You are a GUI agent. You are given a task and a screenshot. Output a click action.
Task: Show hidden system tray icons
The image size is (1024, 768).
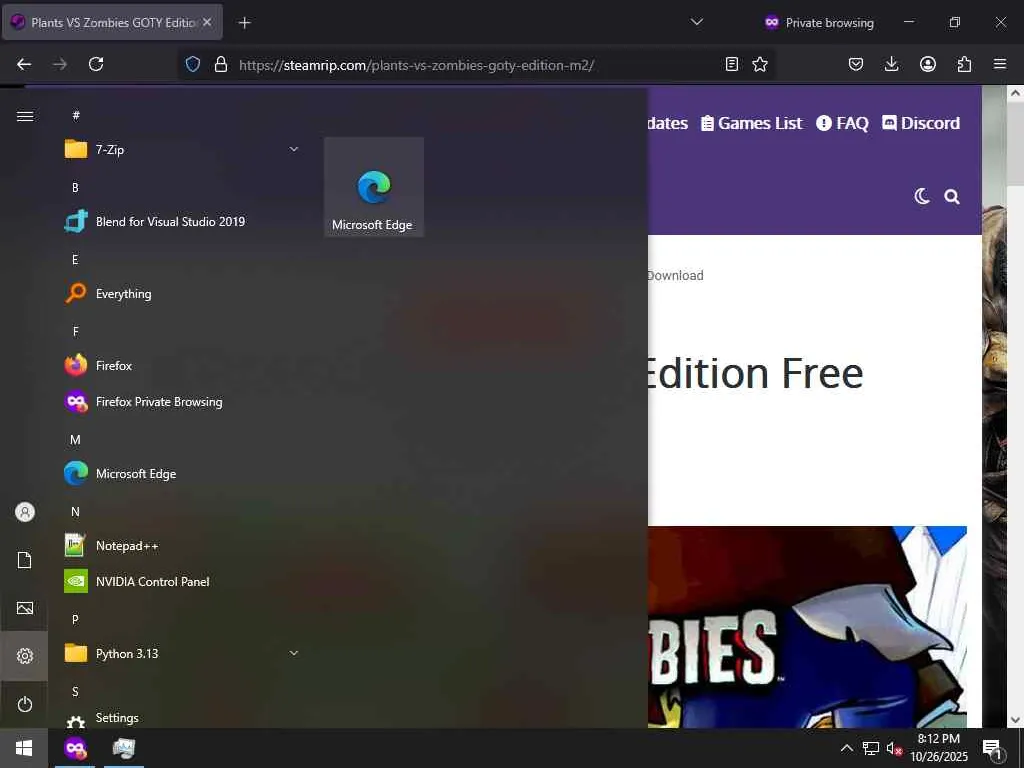click(x=846, y=748)
